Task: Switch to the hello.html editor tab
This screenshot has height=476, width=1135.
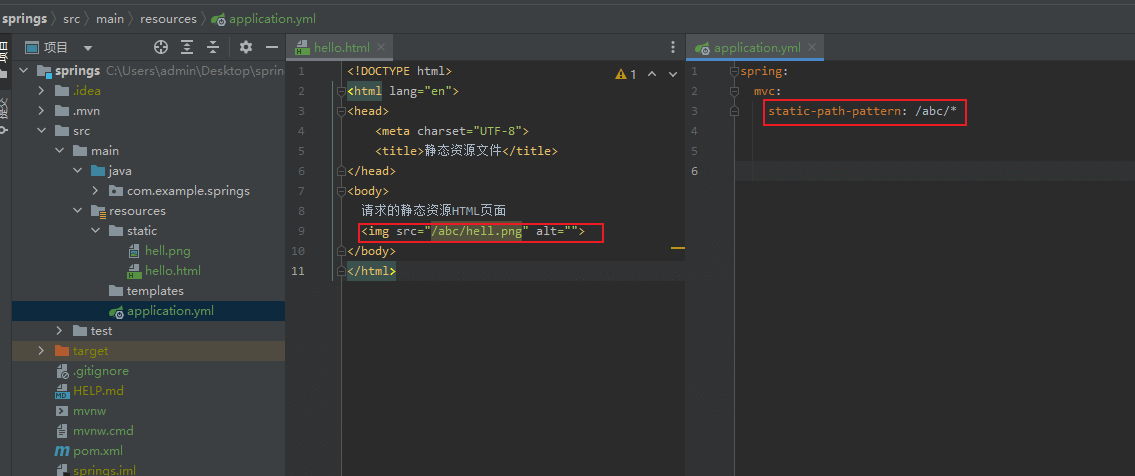Action: [x=341, y=47]
